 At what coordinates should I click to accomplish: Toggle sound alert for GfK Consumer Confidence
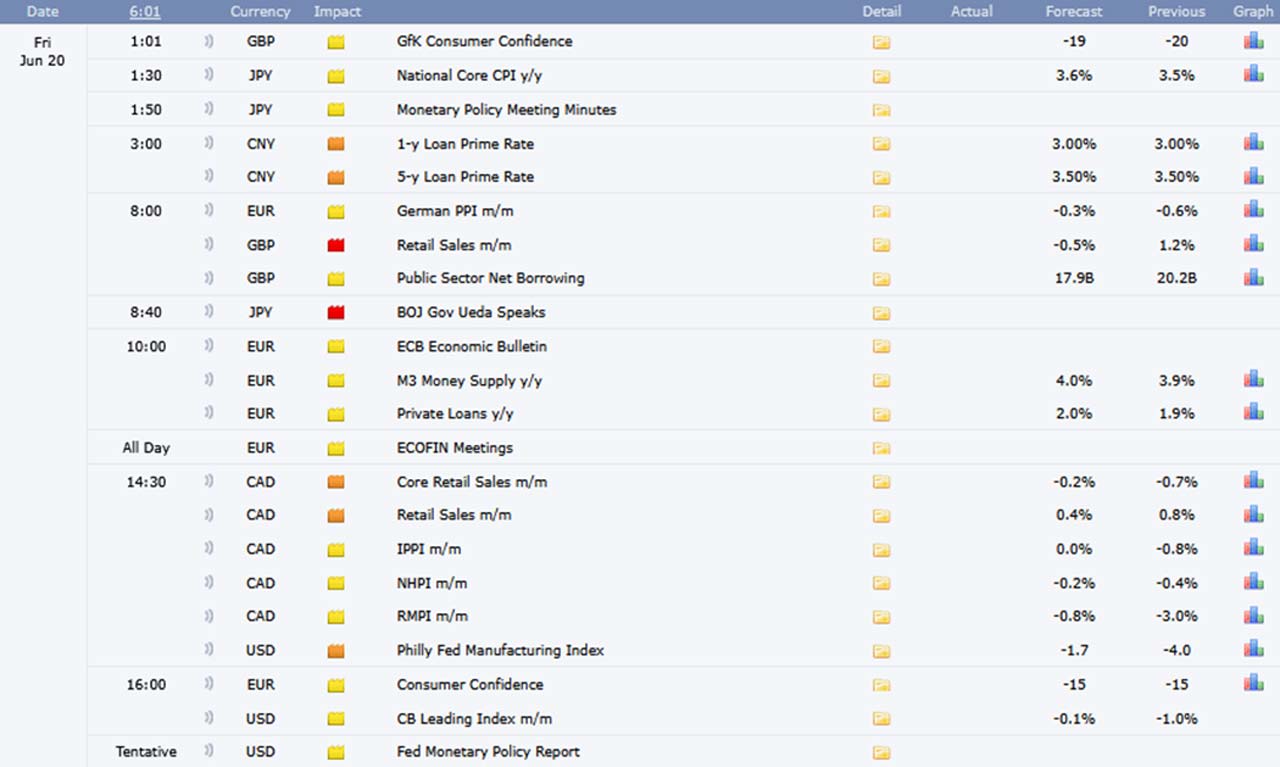pyautogui.click(x=209, y=42)
